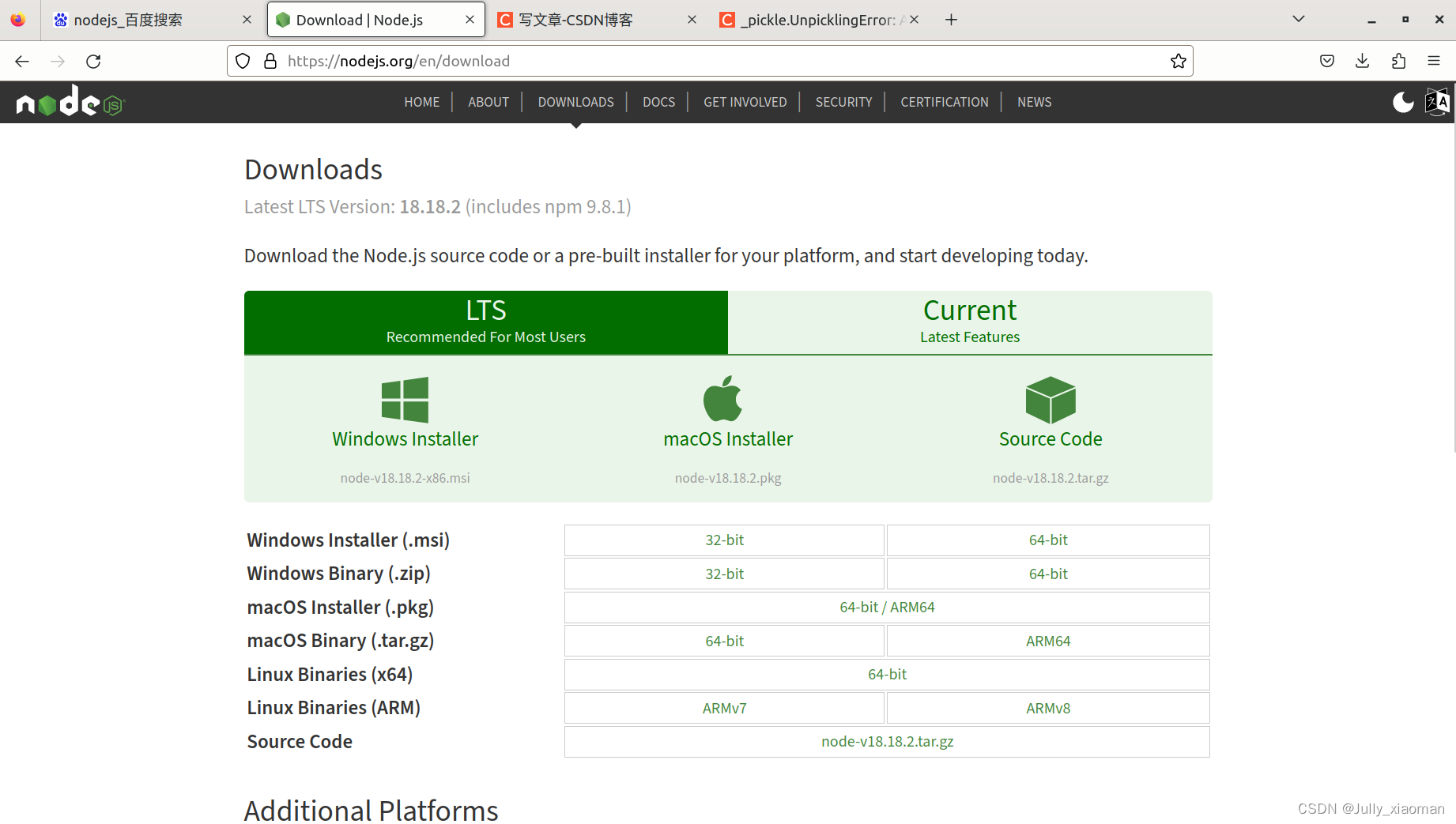
Task: Switch to the Current Latest Features tab
Action: pyautogui.click(x=969, y=322)
